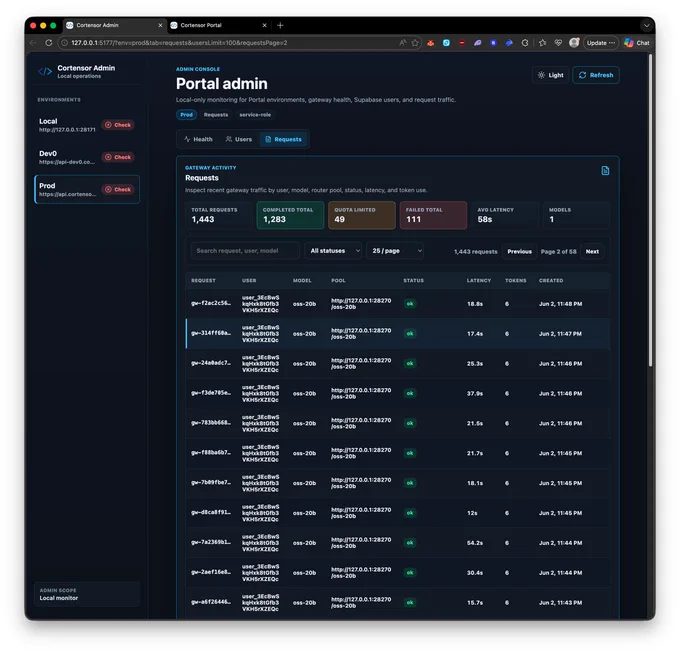Select the Requests tab
Image resolution: width=680 pixels, height=653 pixels.
pyautogui.click(x=283, y=139)
